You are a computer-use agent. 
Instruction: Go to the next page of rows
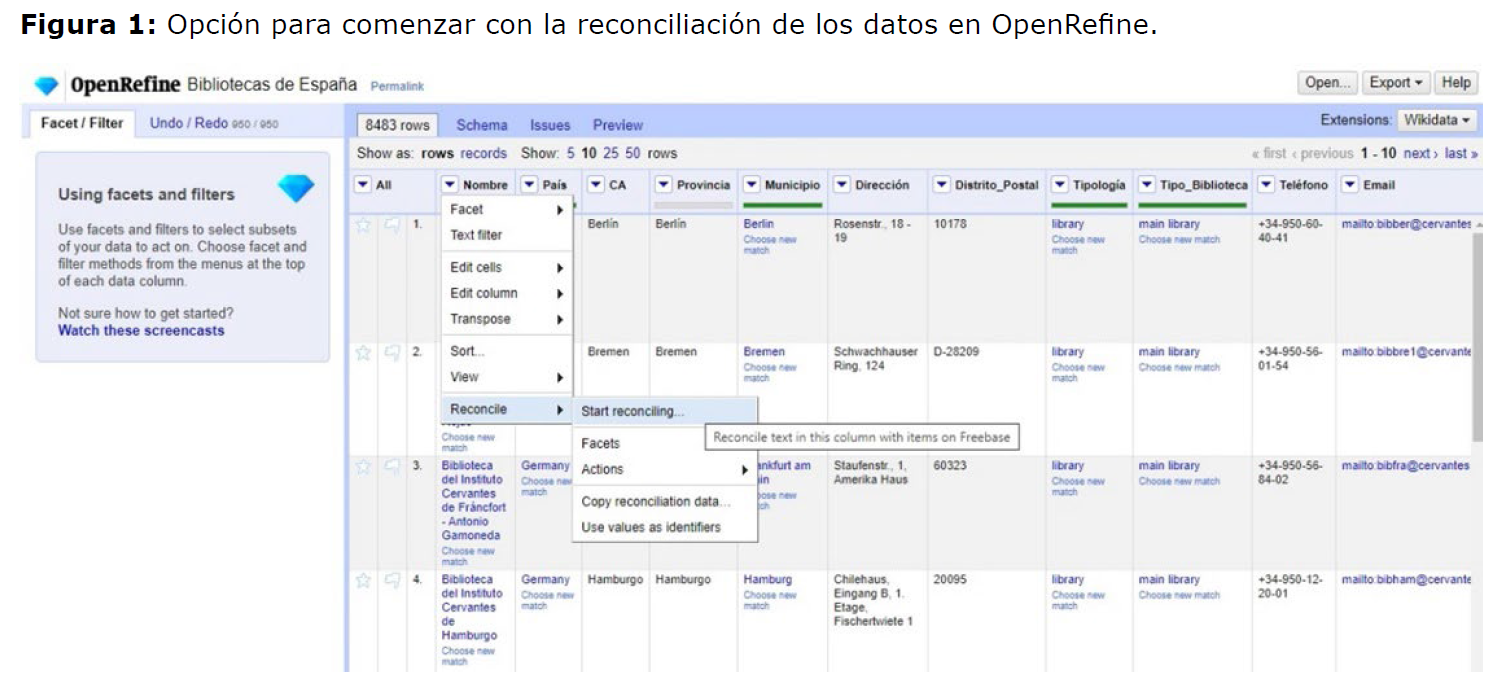tap(1420, 154)
